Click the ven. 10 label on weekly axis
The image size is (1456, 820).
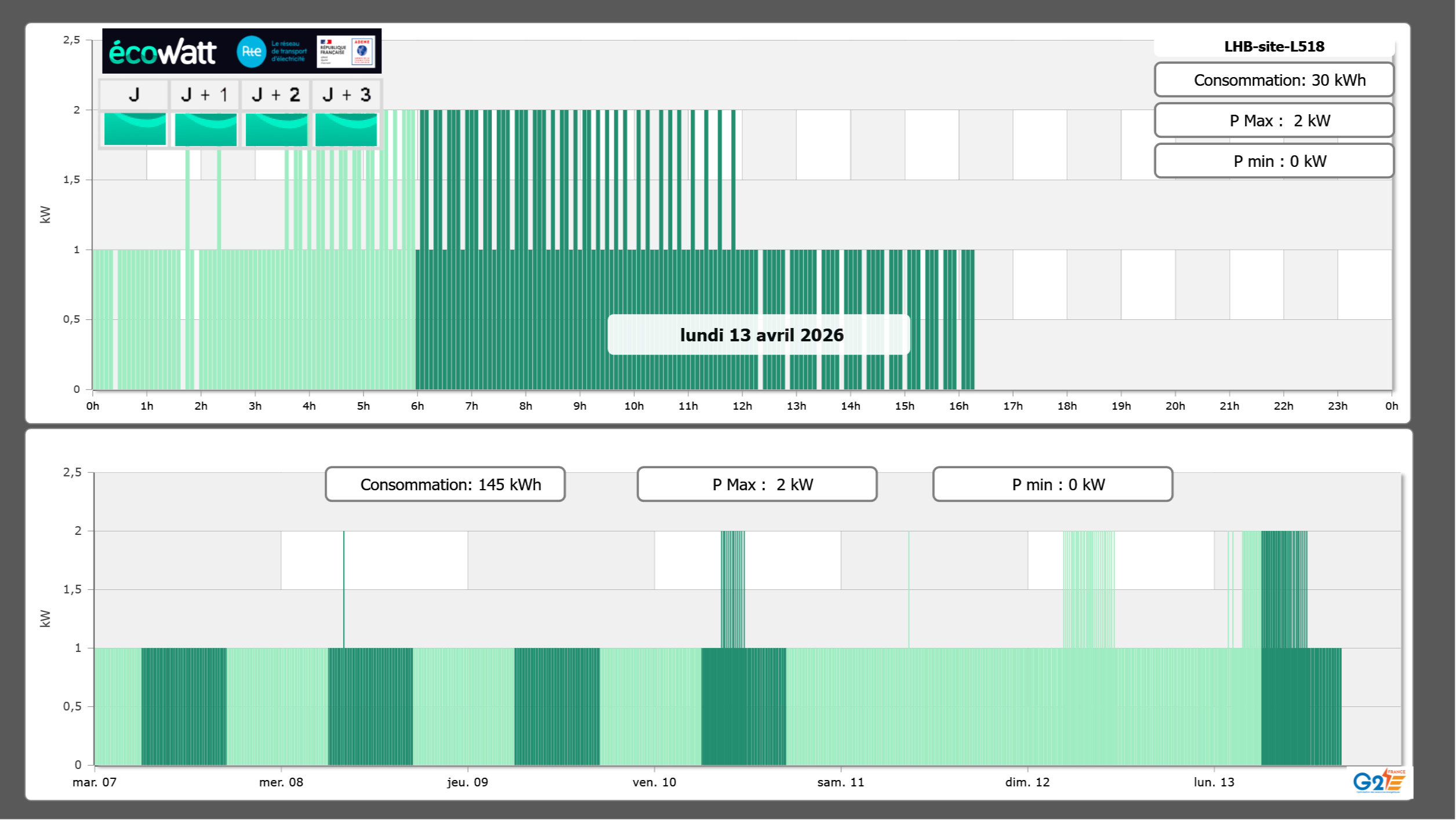tap(654, 782)
